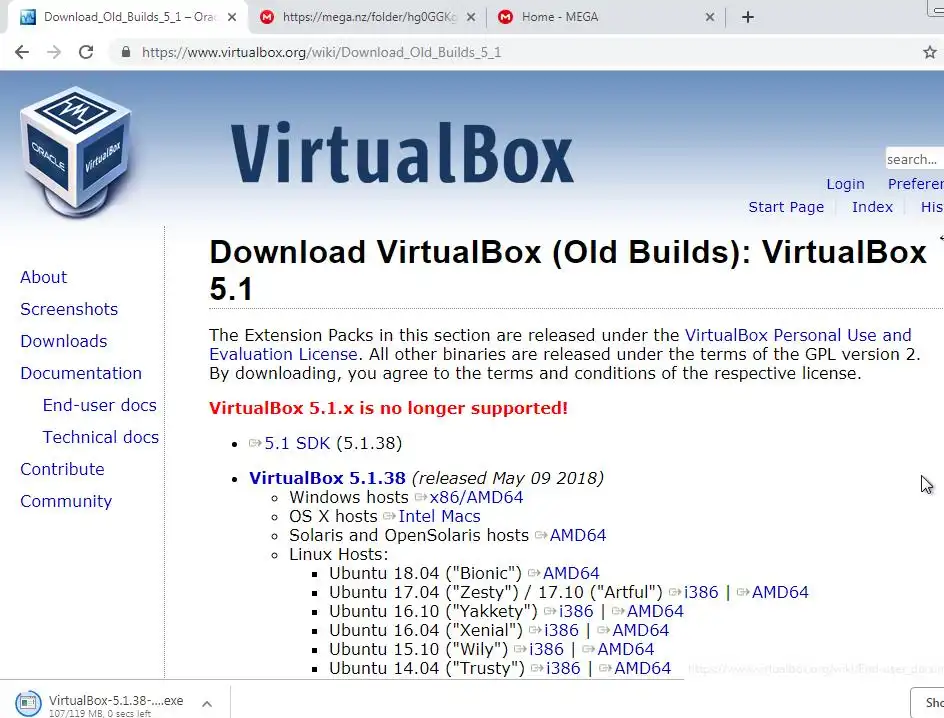Download Ubuntu 16.10 Yakkety i386 package

576,611
